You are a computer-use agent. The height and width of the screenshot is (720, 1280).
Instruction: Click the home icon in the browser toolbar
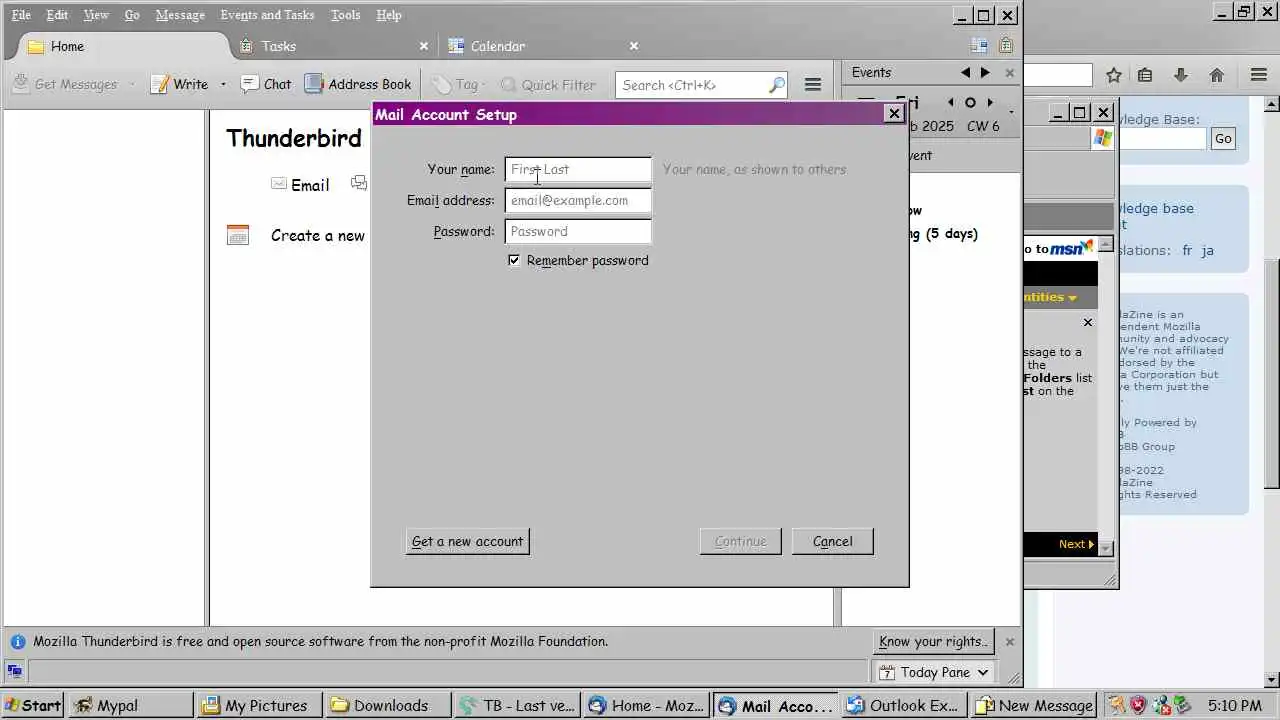[1217, 75]
